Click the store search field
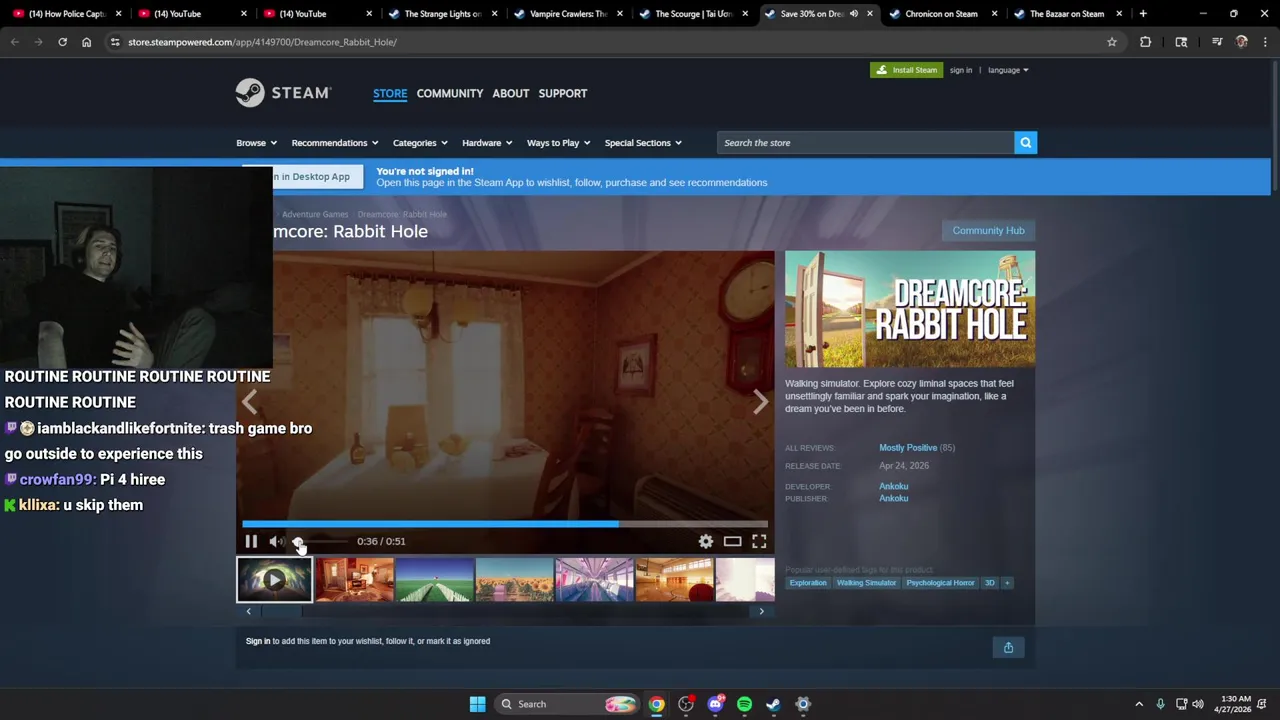1280x720 pixels. tap(865, 143)
